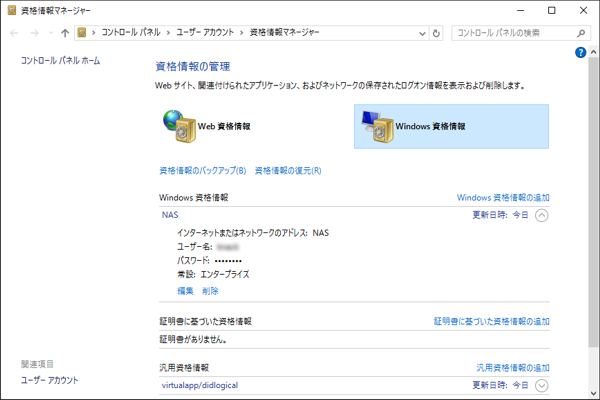The height and width of the screenshot is (400, 600).
Task: Click the vertical scrollbar thumb
Action: pos(593,202)
